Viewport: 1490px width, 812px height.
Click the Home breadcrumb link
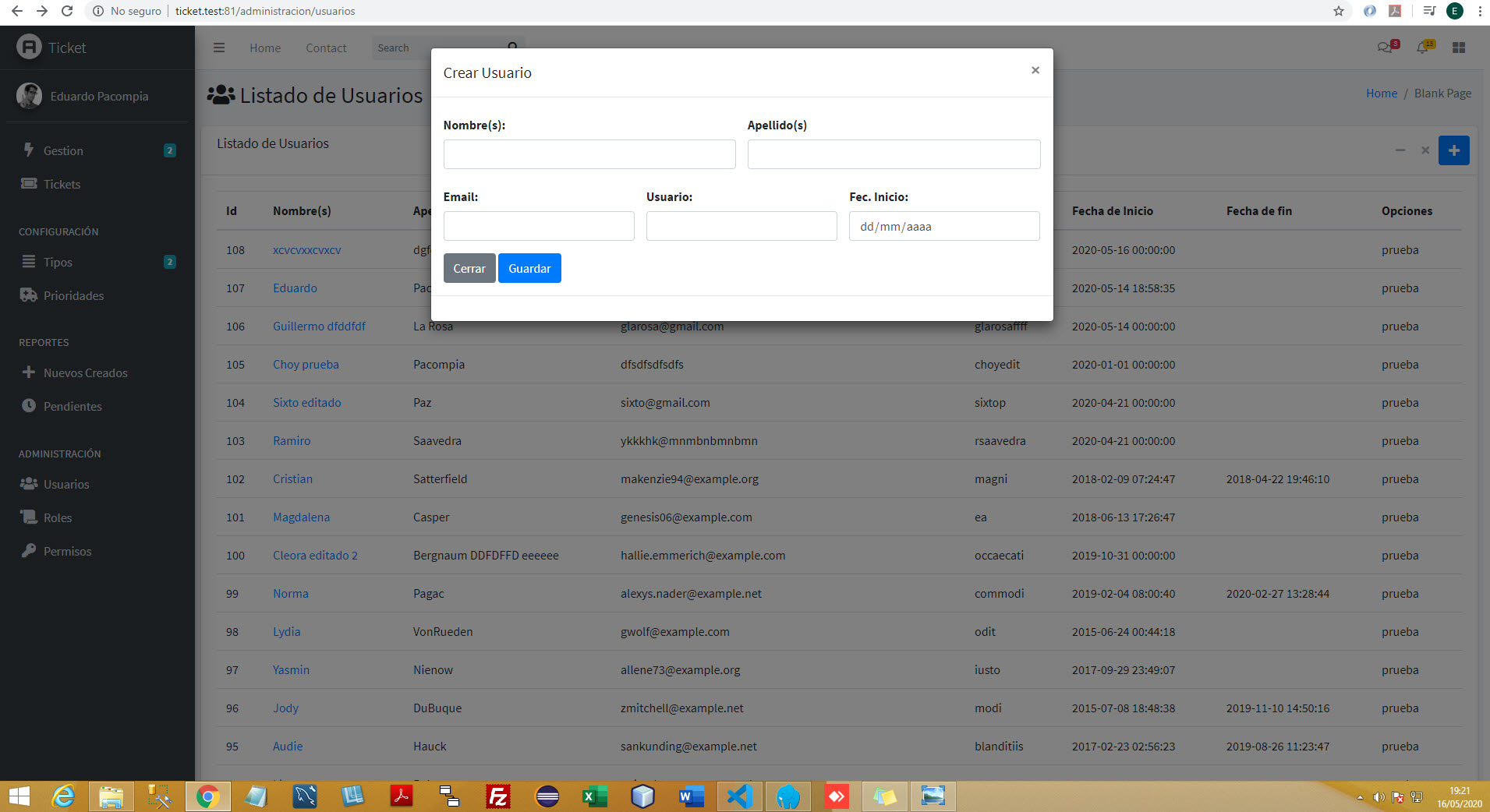1381,94
